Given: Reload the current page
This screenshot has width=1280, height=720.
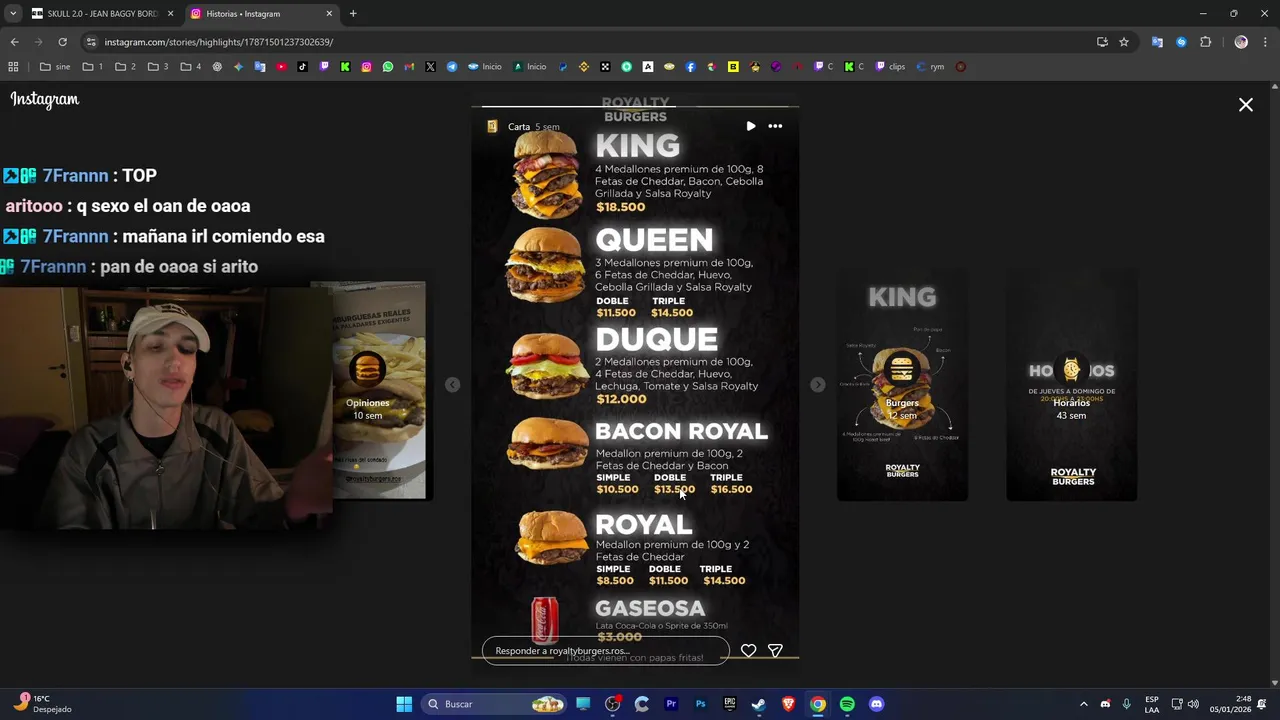Looking at the screenshot, I should (x=62, y=42).
